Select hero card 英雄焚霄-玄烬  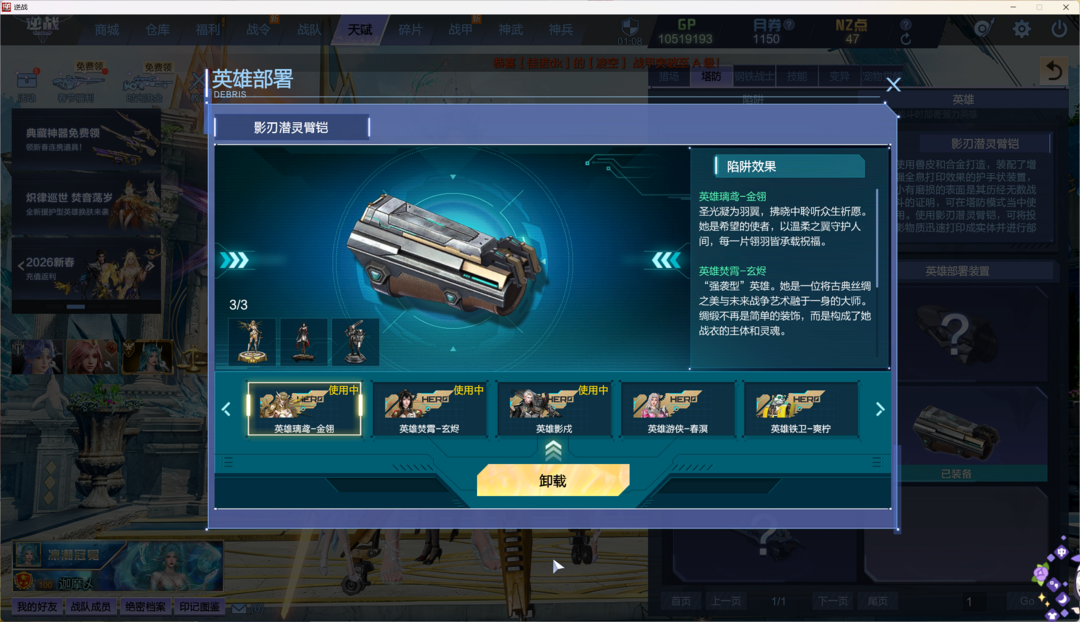pyautogui.click(x=429, y=409)
